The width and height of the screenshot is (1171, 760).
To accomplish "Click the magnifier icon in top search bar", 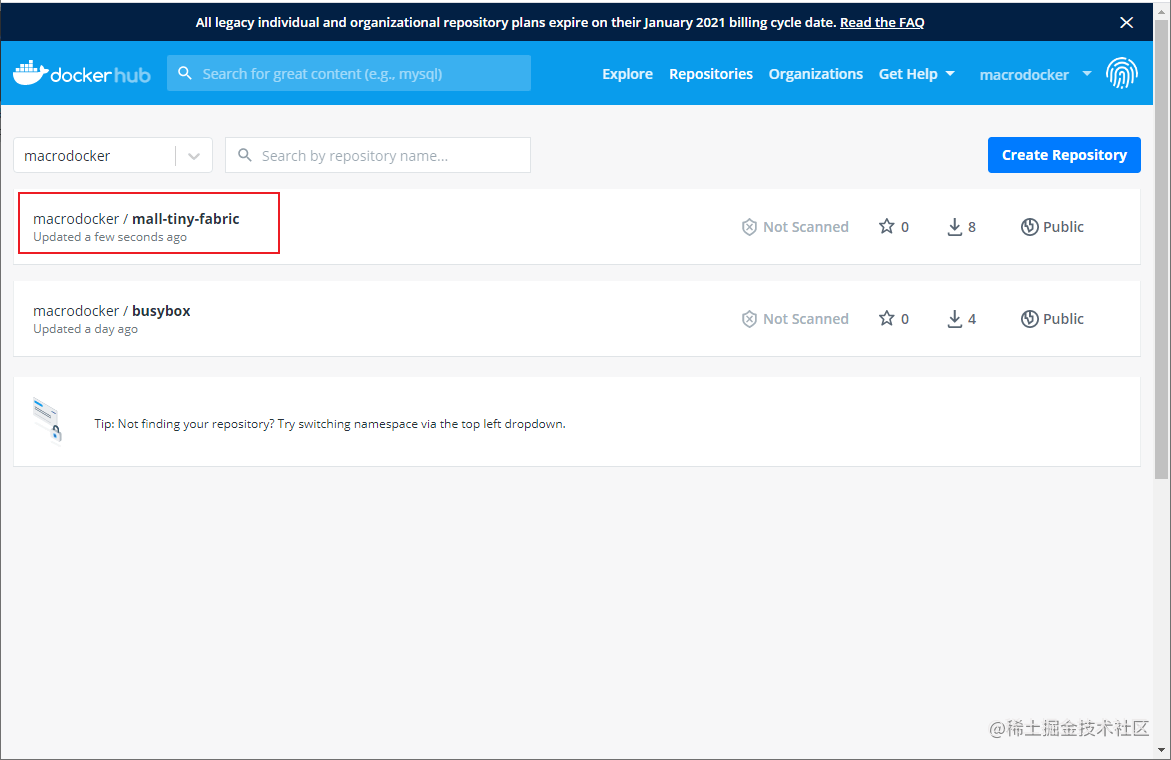I will pyautogui.click(x=185, y=73).
